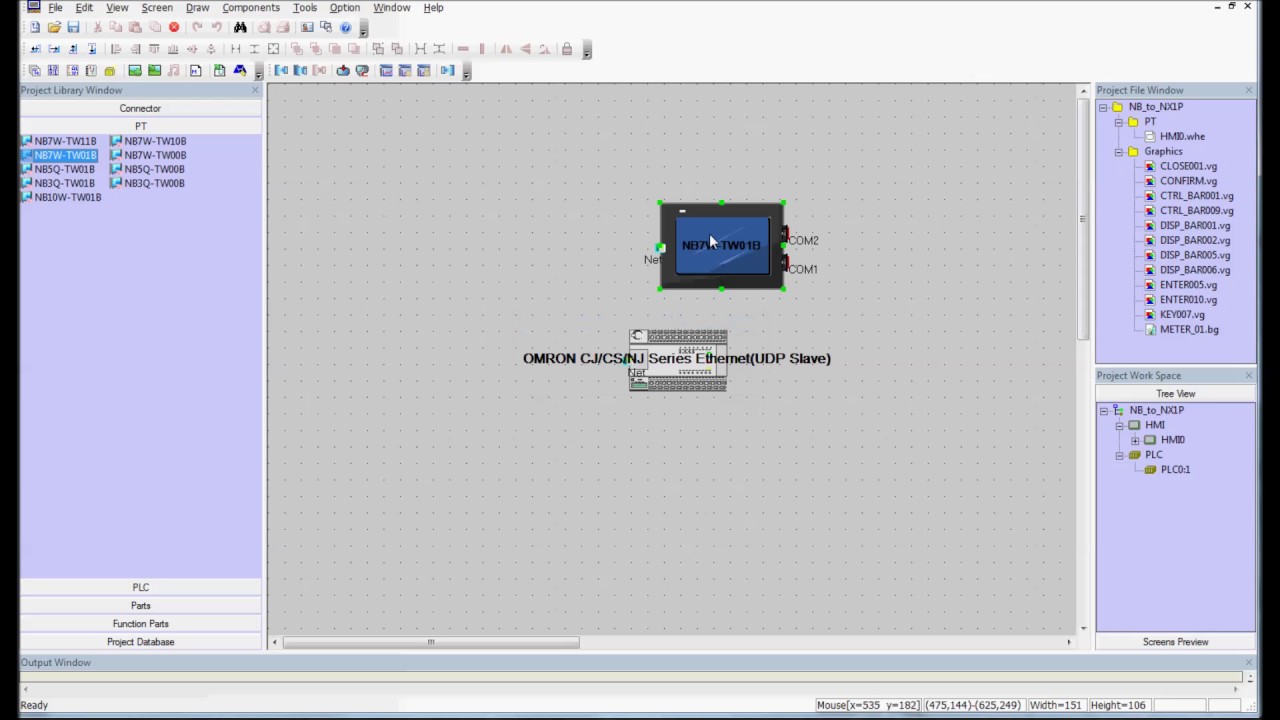Screen dimensions: 1280x720
Task: Switch to the Tree View tab
Action: pos(1176,394)
